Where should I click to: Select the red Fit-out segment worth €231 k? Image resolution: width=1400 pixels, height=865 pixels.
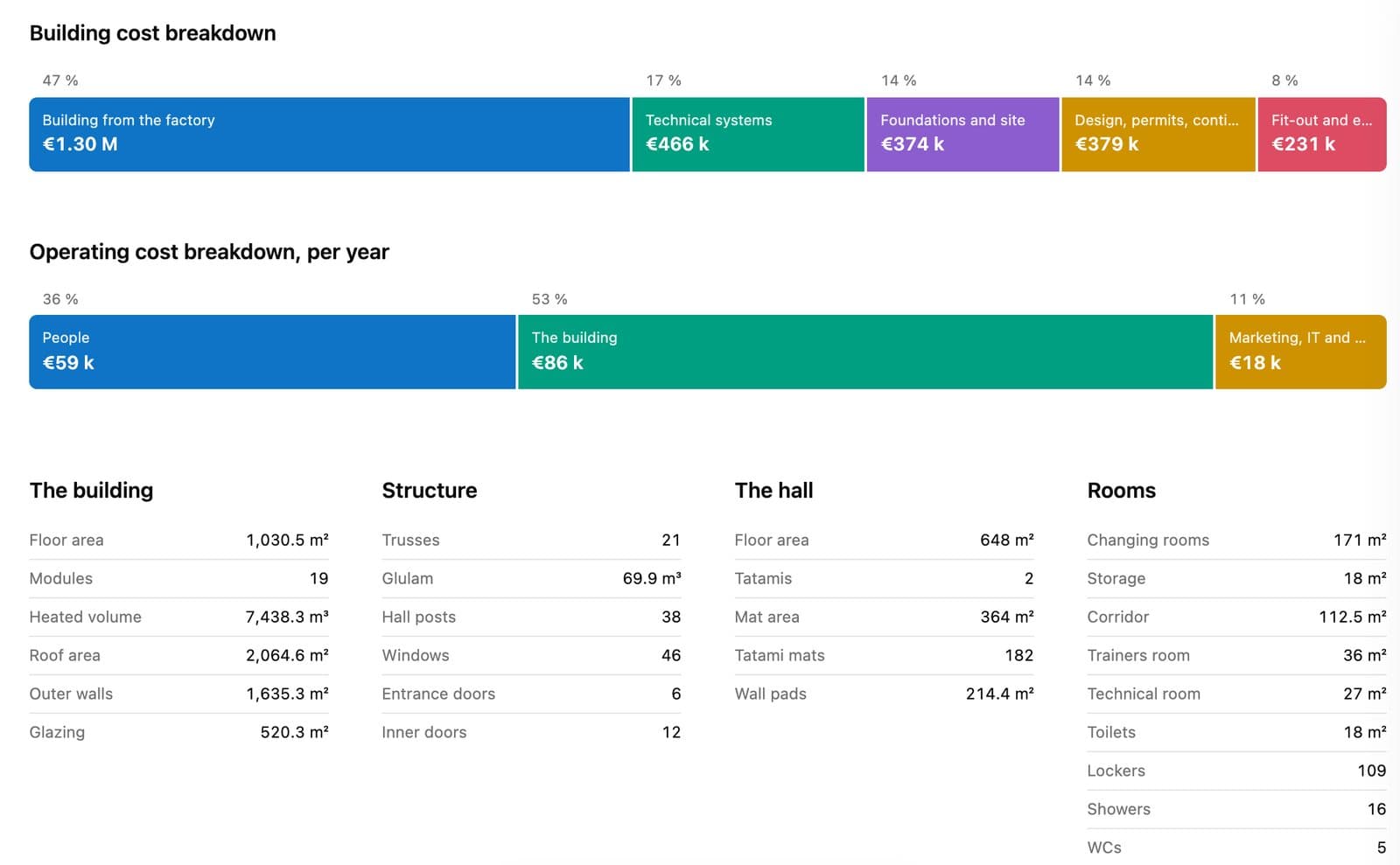tap(1322, 134)
